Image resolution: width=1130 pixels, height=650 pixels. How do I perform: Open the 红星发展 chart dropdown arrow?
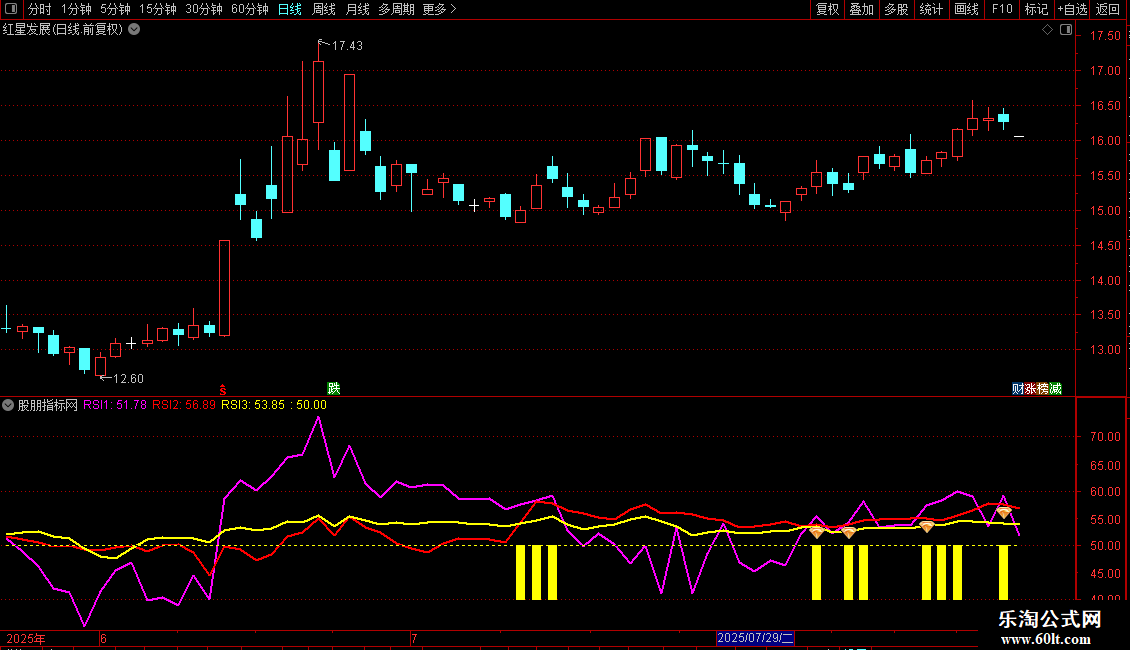[134, 30]
